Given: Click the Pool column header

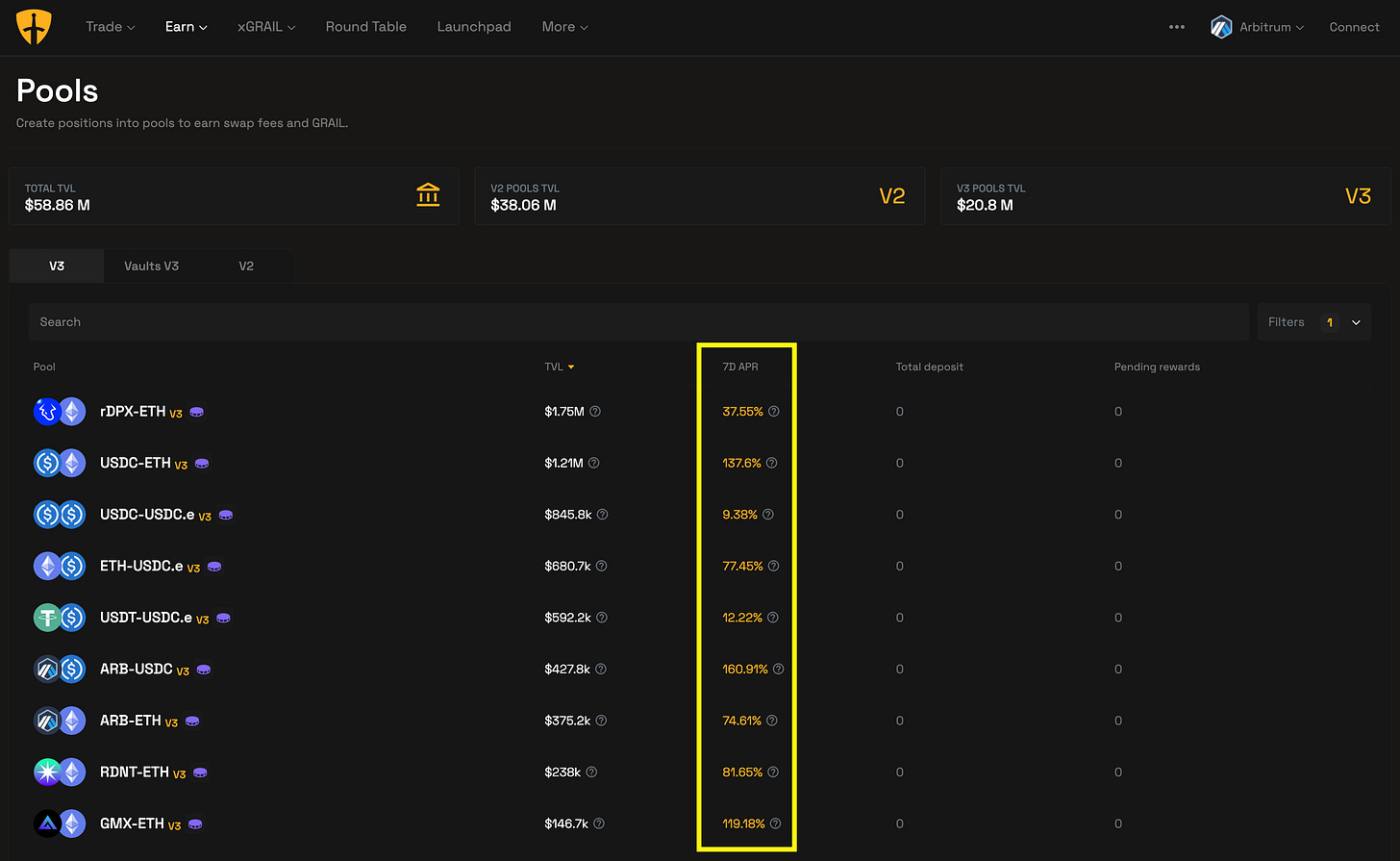Looking at the screenshot, I should (44, 367).
